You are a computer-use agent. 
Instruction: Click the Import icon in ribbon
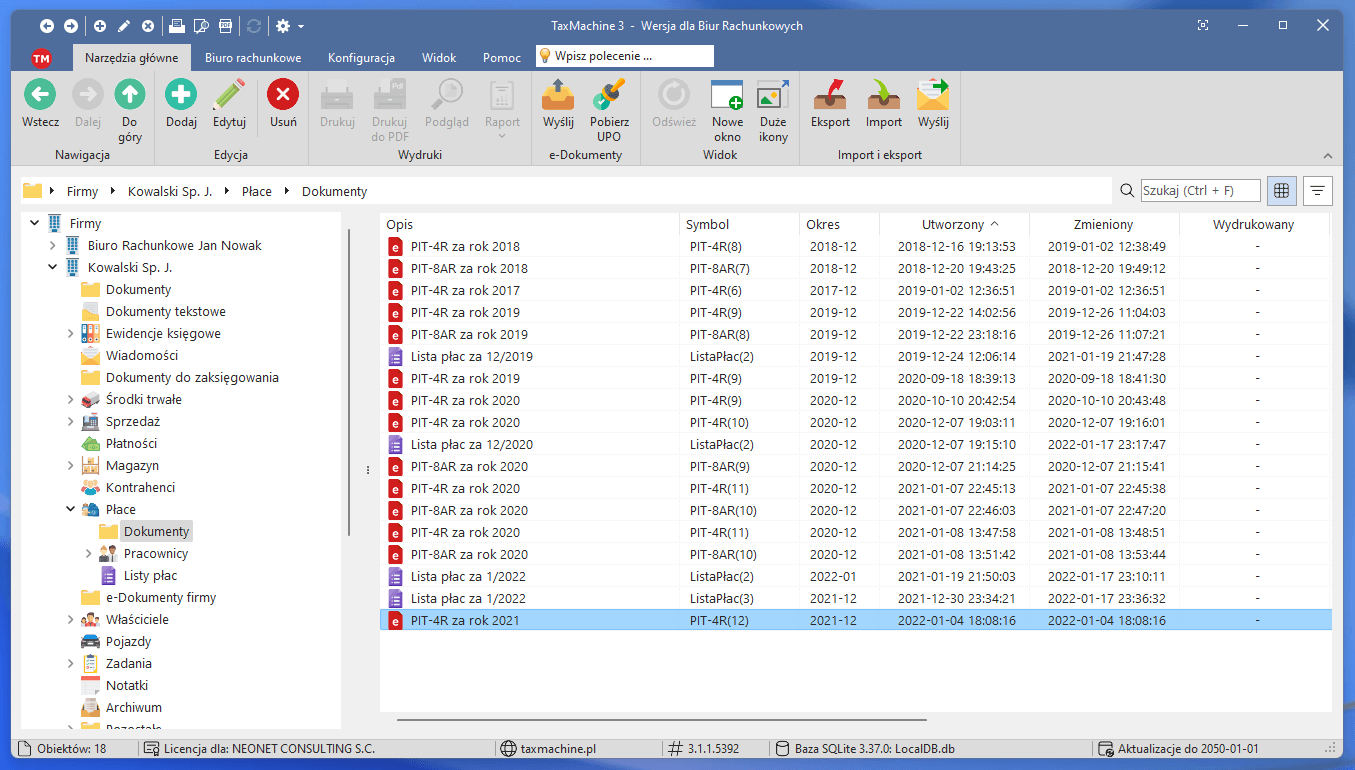tap(883, 96)
